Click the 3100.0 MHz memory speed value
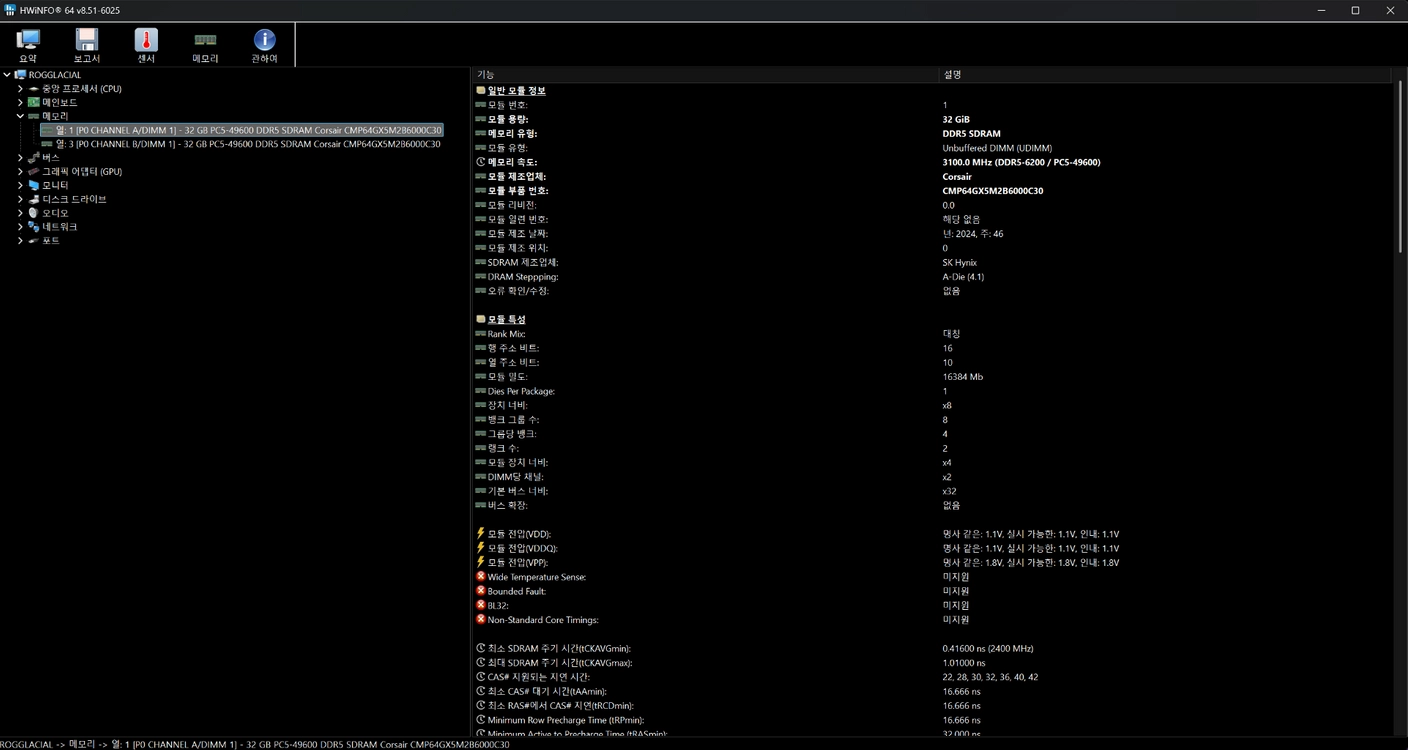 click(1021, 162)
